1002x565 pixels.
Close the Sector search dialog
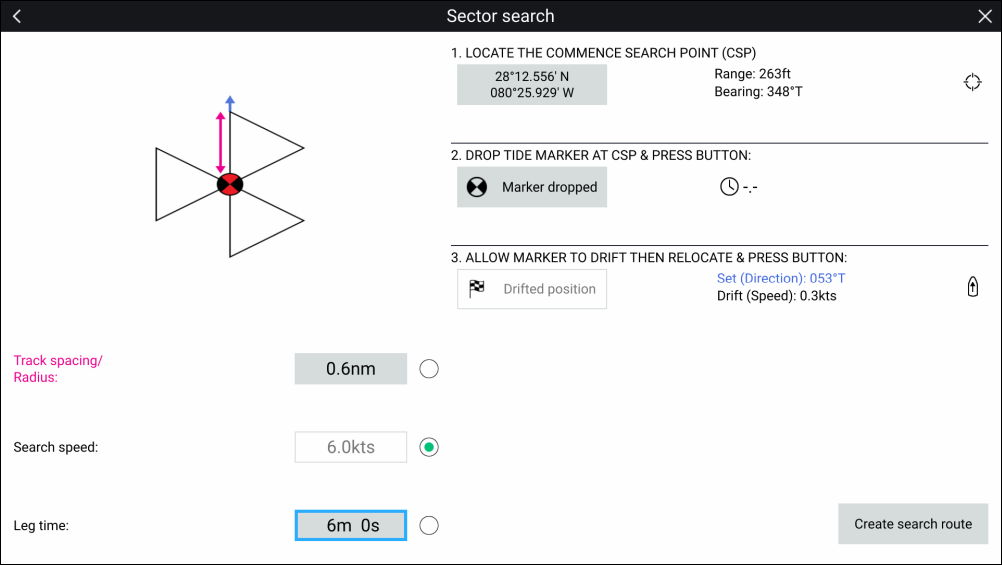click(x=984, y=16)
